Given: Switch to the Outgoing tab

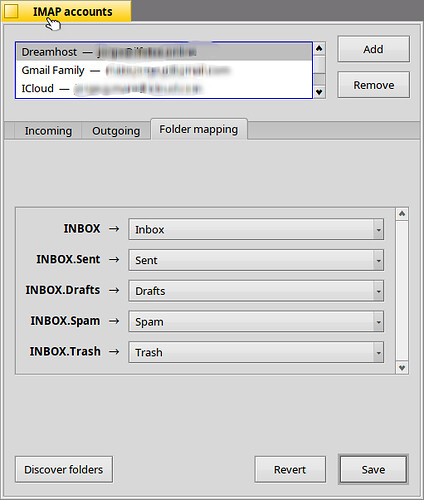Looking at the screenshot, I should (x=116, y=131).
